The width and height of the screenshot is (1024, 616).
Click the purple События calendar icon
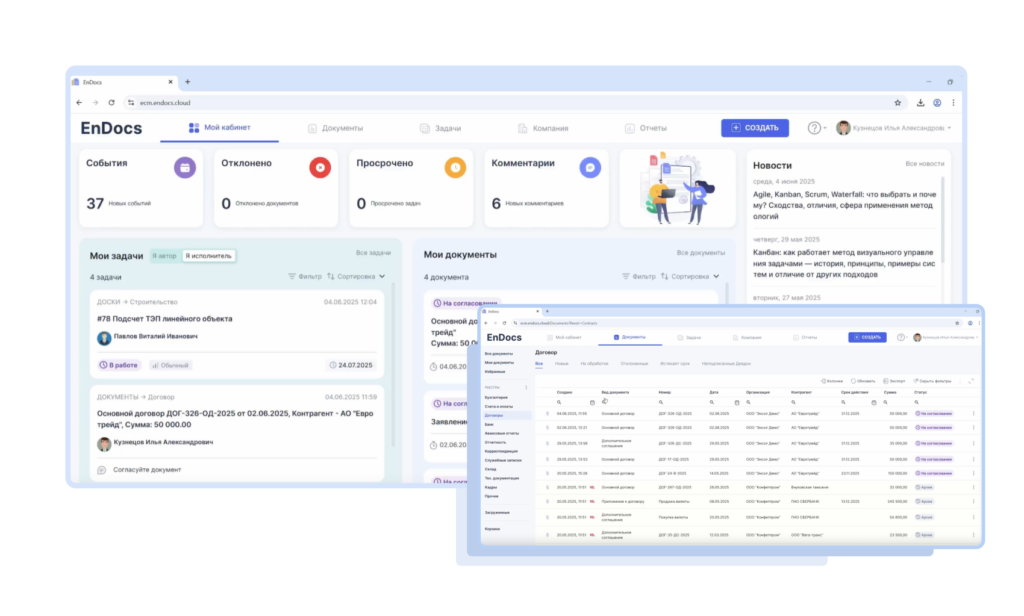184,168
